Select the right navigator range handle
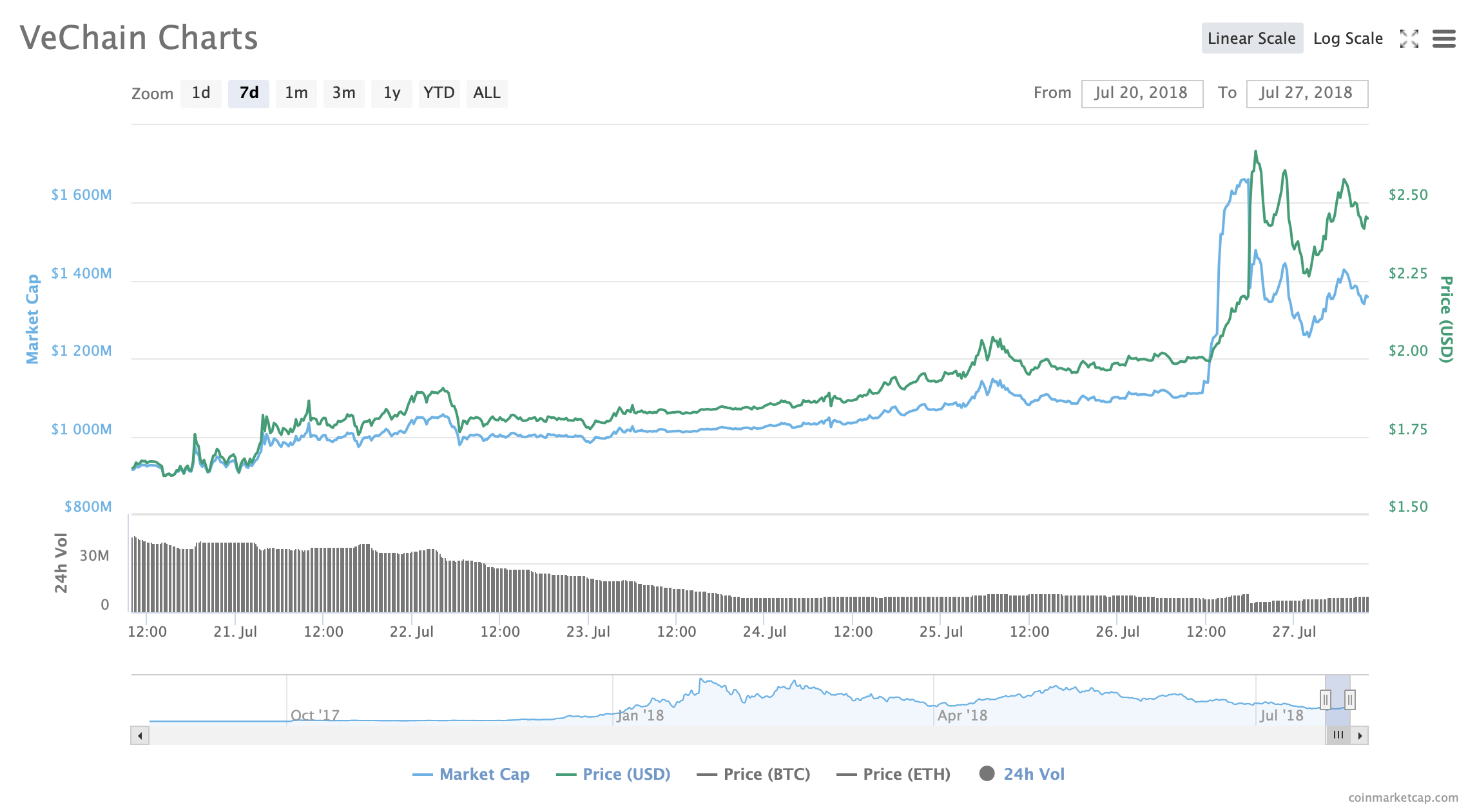 tap(1350, 699)
